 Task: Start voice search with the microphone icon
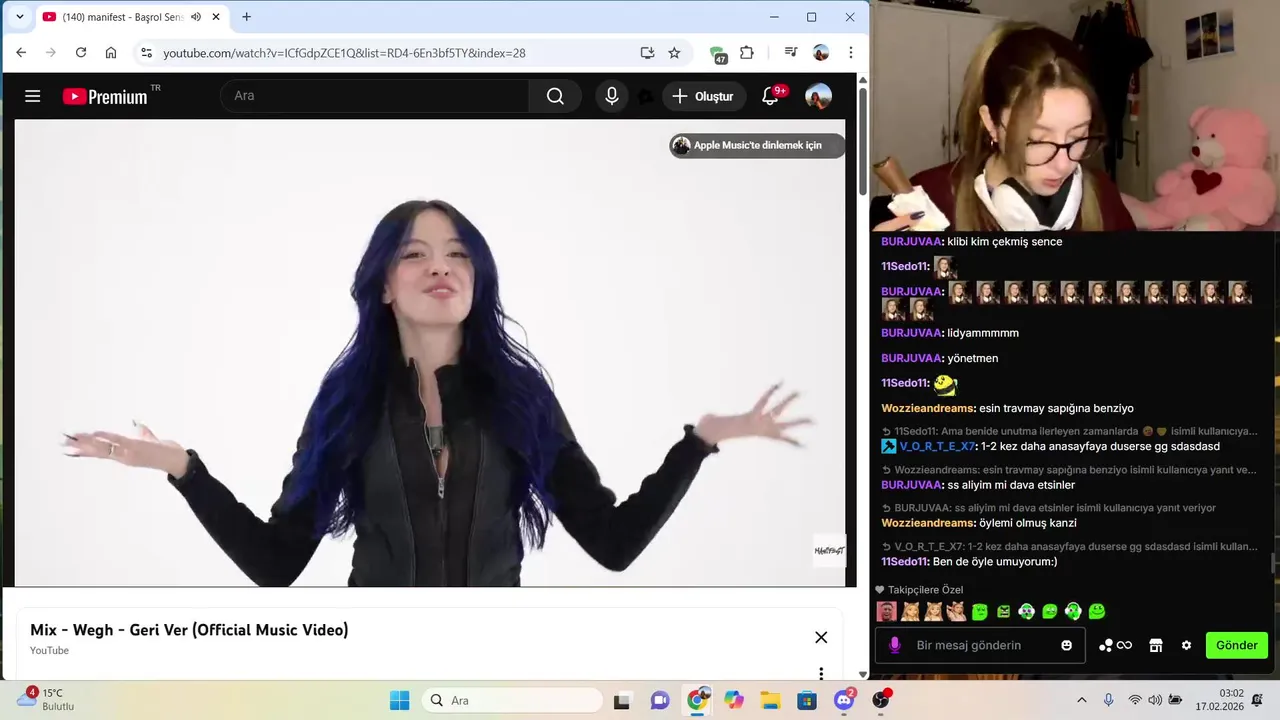(612, 96)
